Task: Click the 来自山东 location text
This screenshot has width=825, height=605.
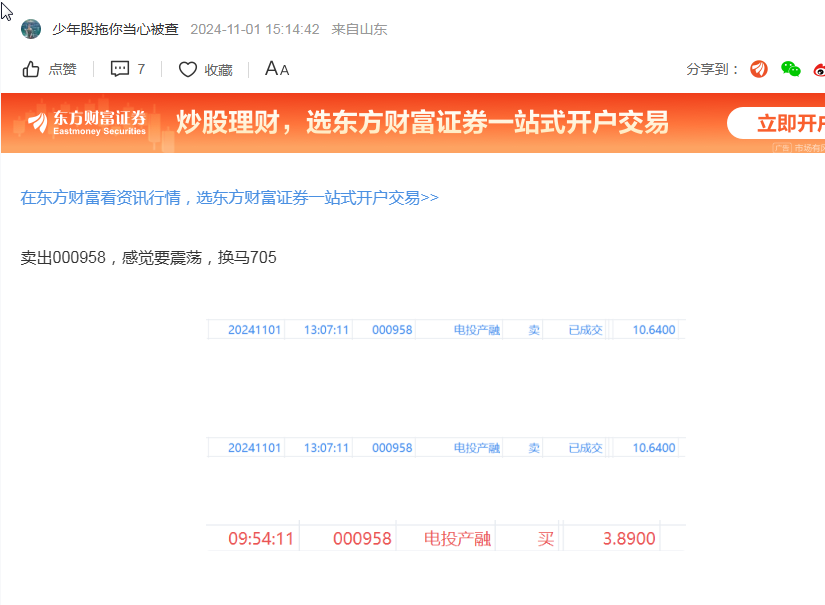Action: 359,29
